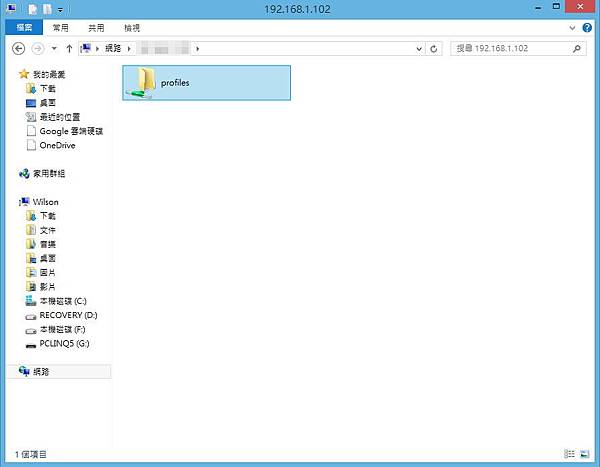Focus the search 192.168.1.102 field
The image size is (600, 467).
pyautogui.click(x=518, y=49)
